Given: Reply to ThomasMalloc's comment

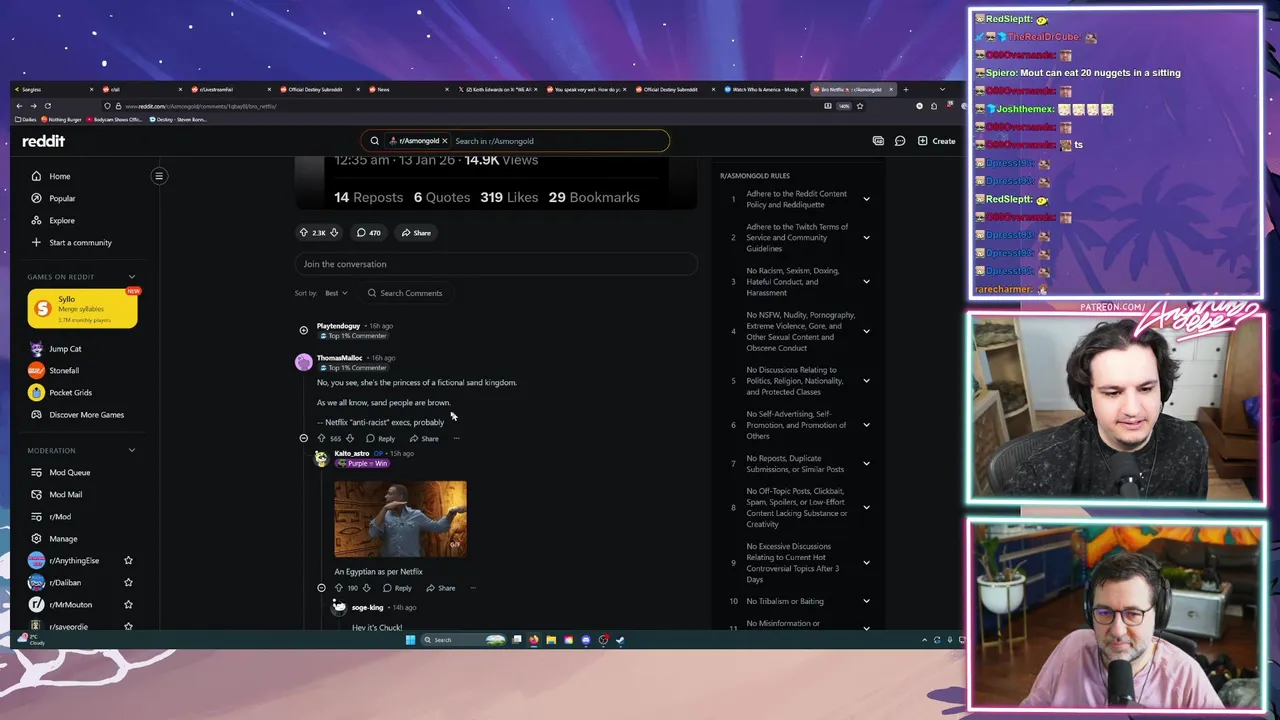Looking at the screenshot, I should click(380, 438).
